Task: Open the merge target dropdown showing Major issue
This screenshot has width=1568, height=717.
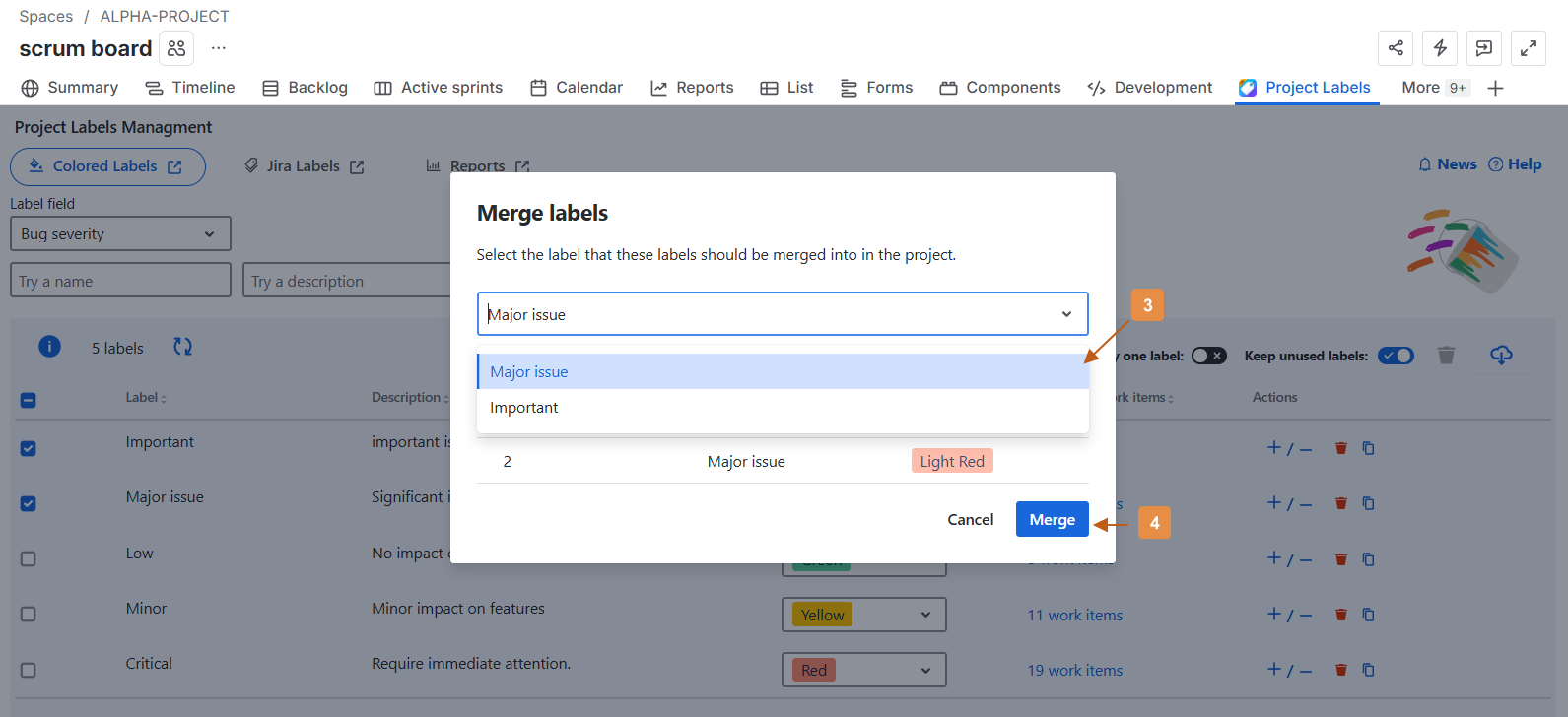Action: 783,314
